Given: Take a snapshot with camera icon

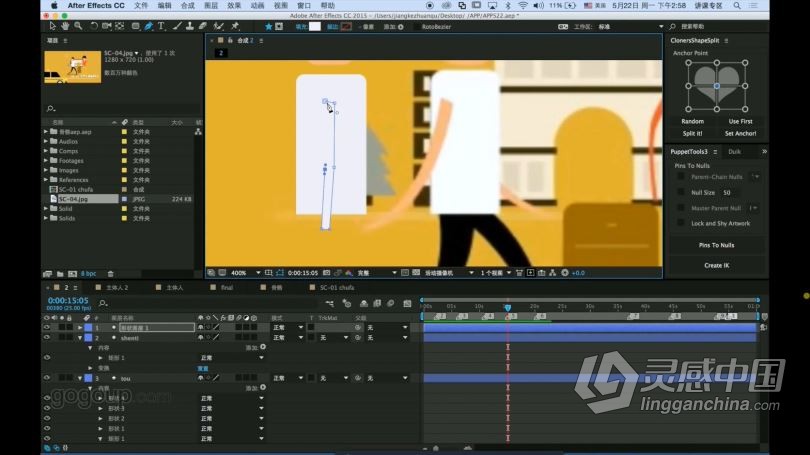Looking at the screenshot, I should [326, 273].
